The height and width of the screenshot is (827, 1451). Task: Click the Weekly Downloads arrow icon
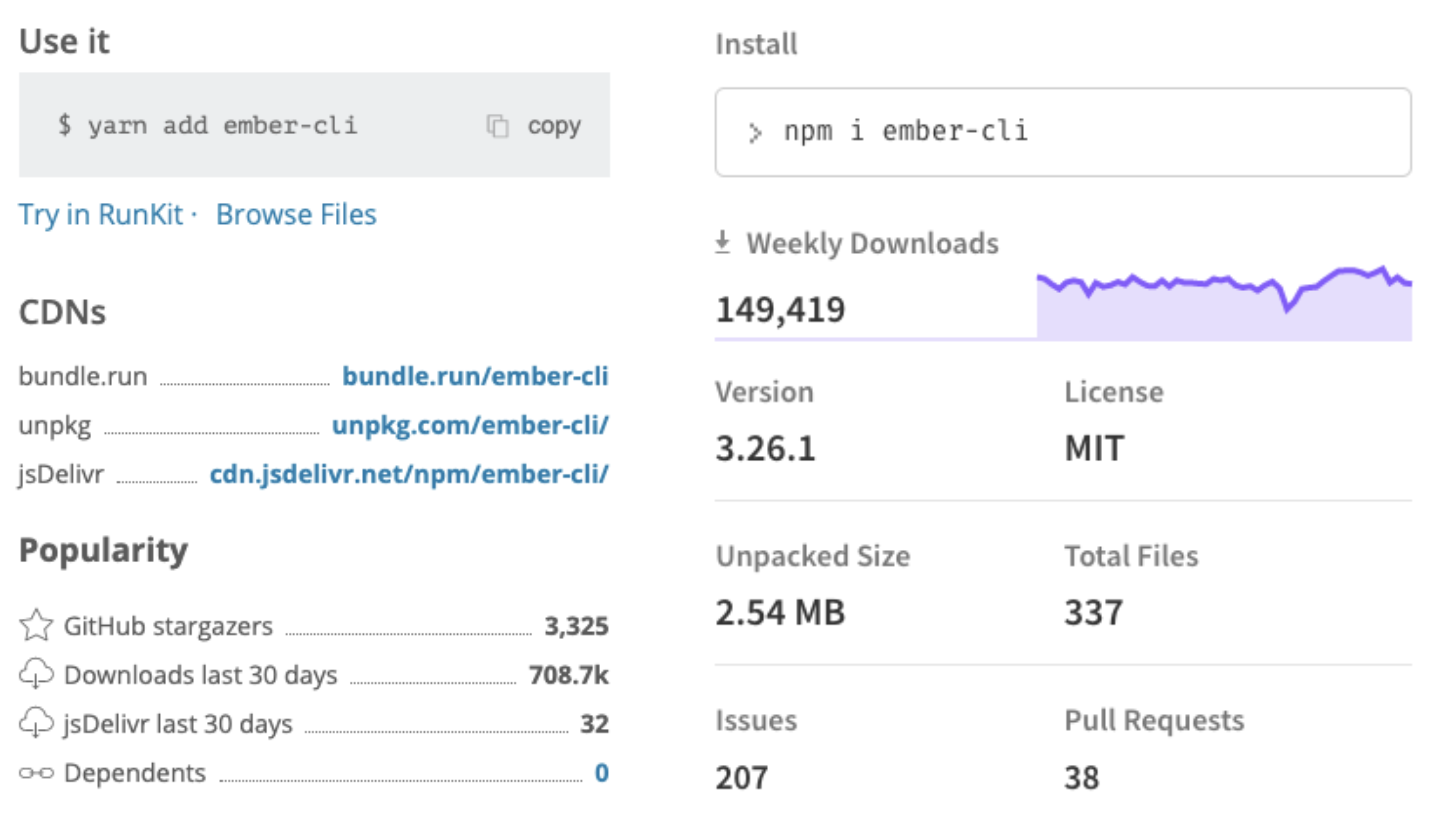[x=723, y=243]
